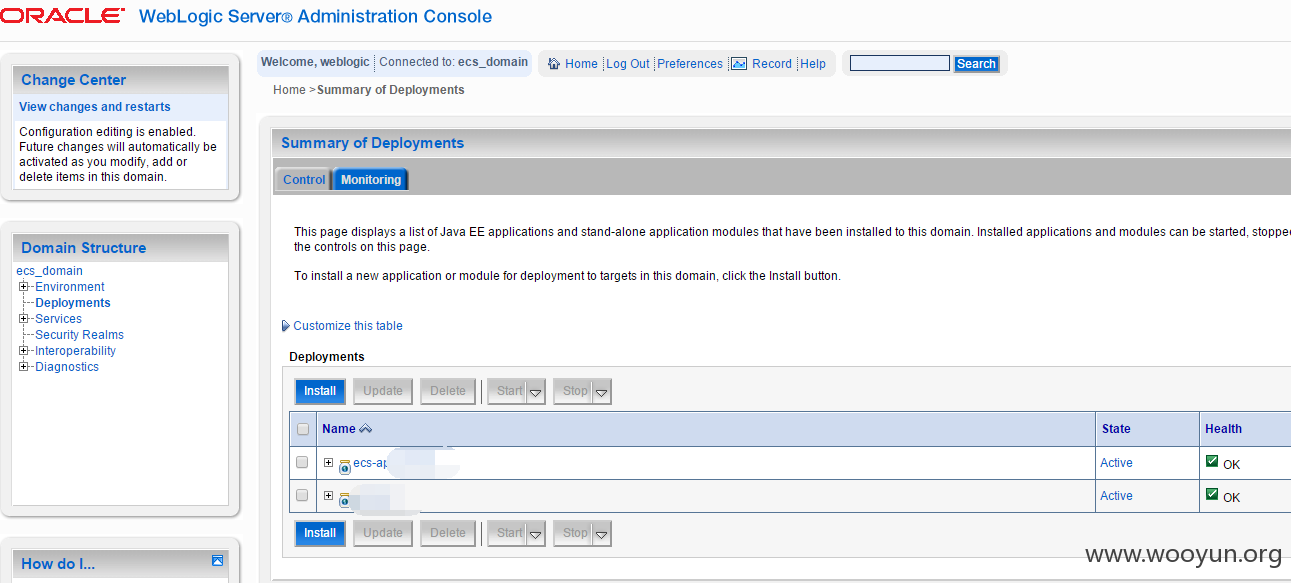Open the top Stop dropdown arrow
This screenshot has height=583, width=1291.
(601, 392)
